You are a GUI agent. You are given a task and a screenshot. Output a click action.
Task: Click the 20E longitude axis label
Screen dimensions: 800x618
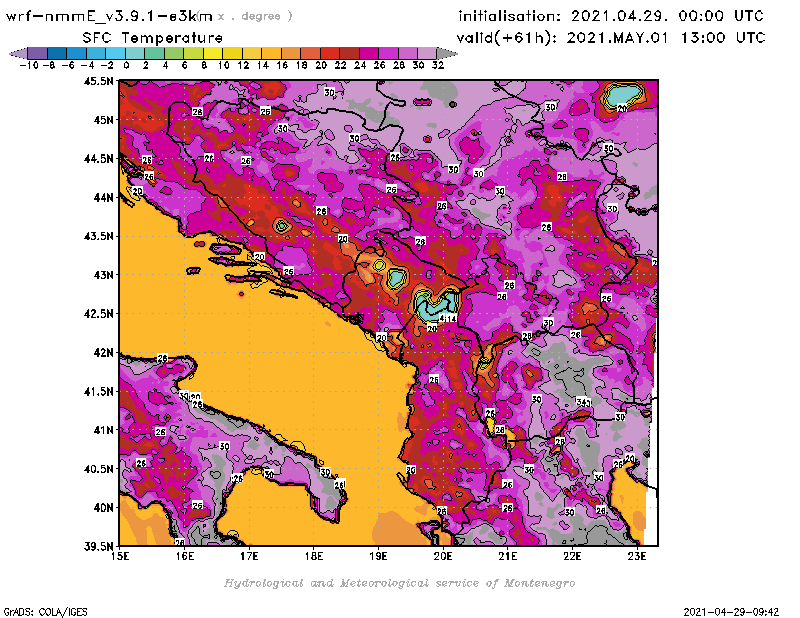[443, 556]
